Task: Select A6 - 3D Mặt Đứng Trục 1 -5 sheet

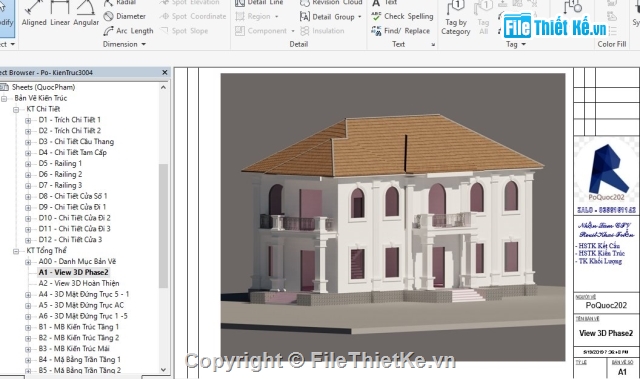Action: pos(83,316)
